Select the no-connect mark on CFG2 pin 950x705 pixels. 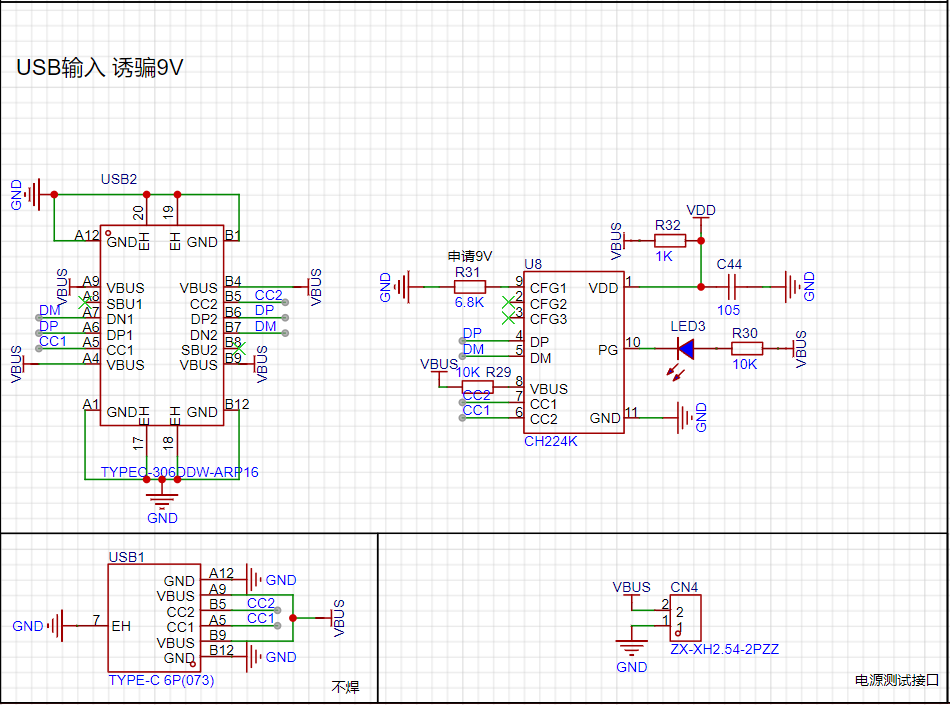point(508,302)
